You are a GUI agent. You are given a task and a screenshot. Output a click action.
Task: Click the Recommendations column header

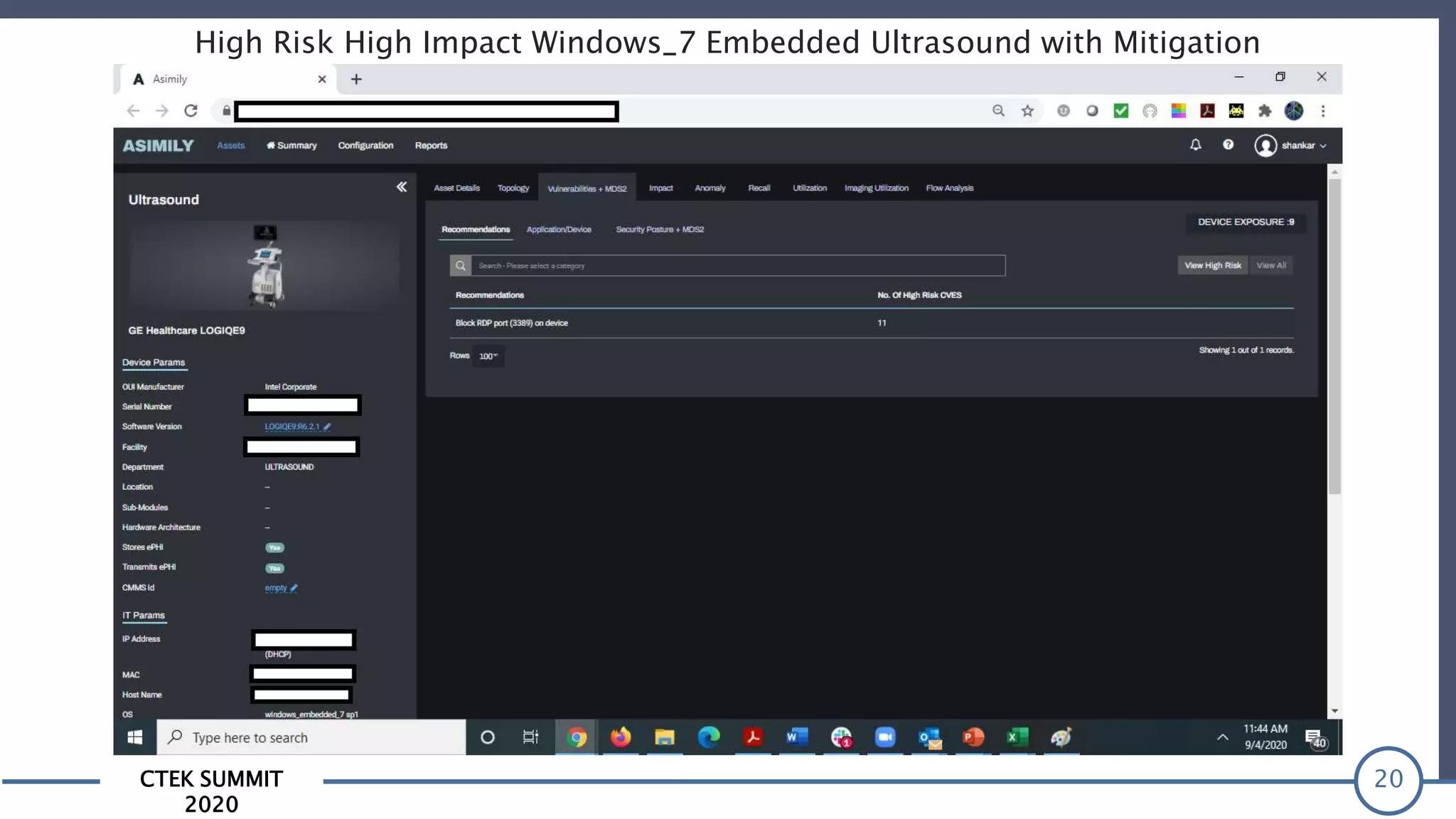point(490,295)
